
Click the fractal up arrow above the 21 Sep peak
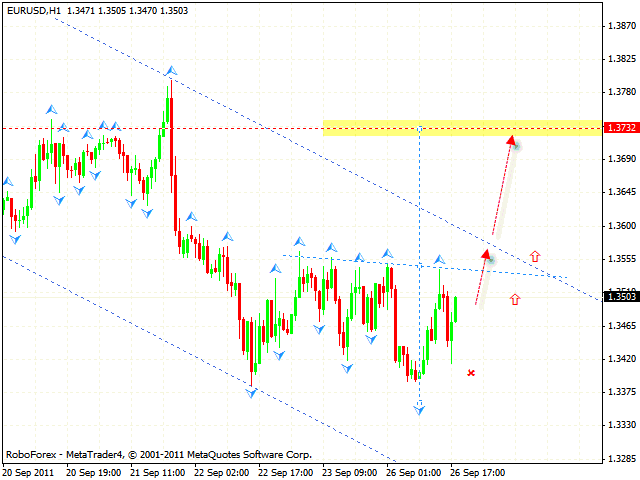[x=171, y=71]
